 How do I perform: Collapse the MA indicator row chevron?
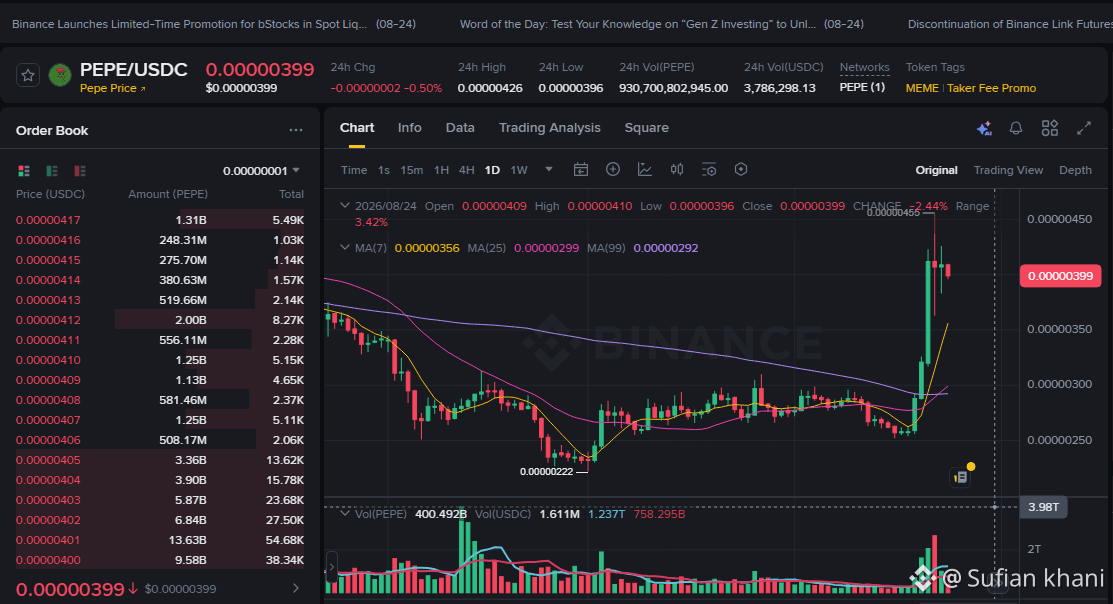[x=345, y=248]
